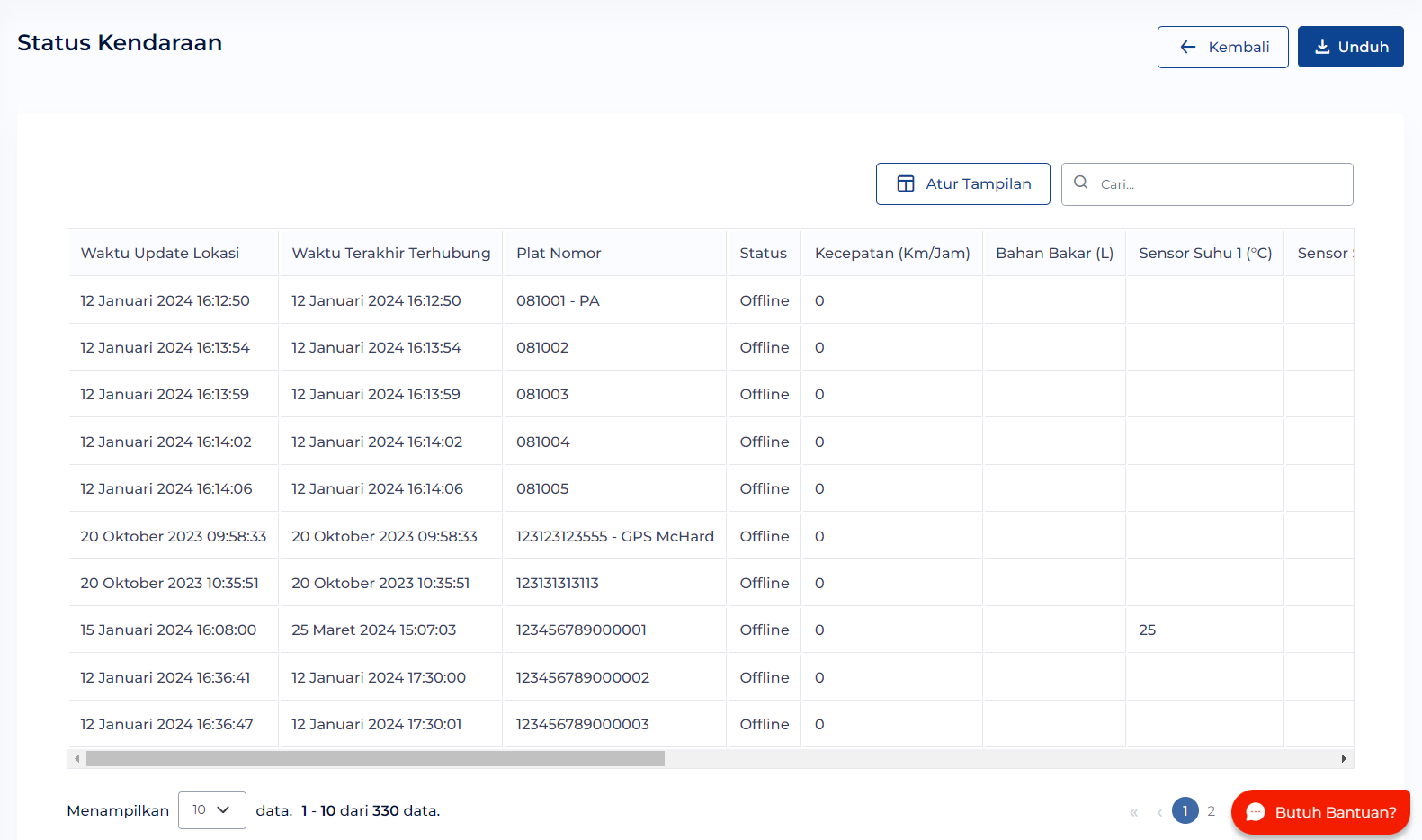Click the Status column header

764,254
